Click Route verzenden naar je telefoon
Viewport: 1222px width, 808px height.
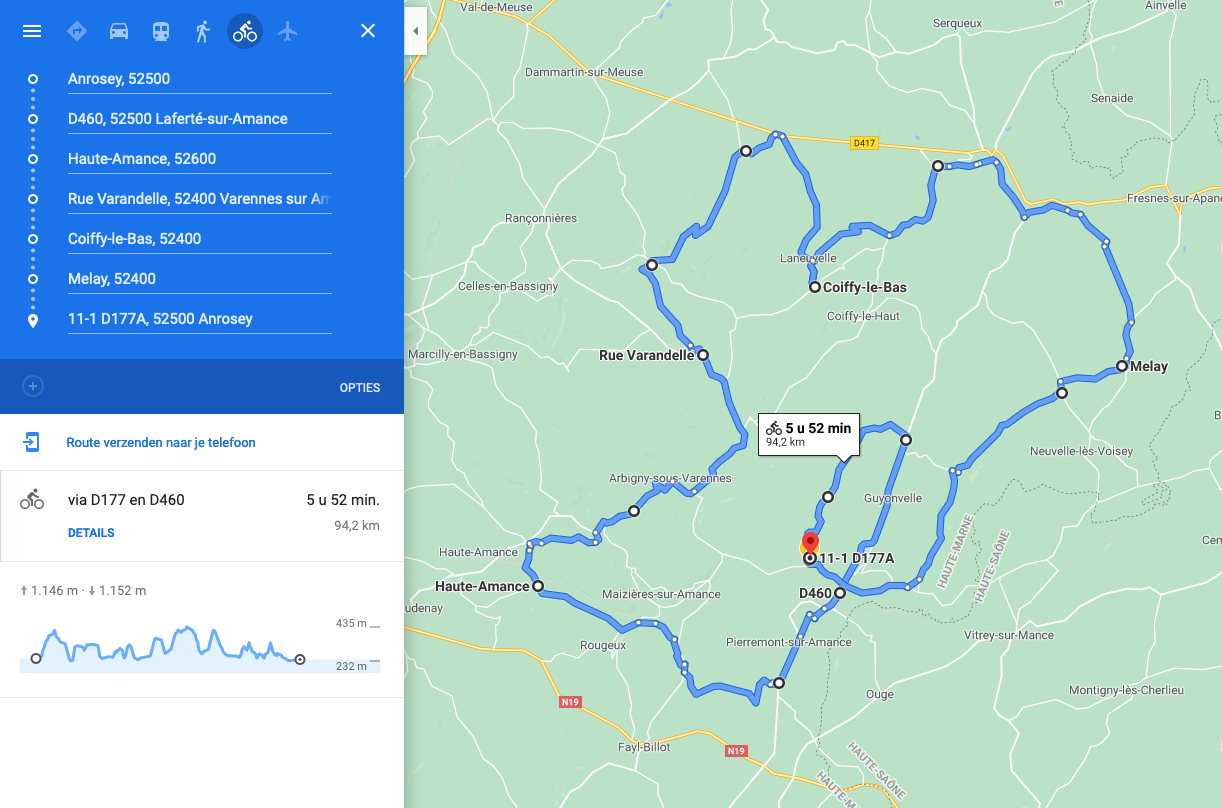click(161, 442)
